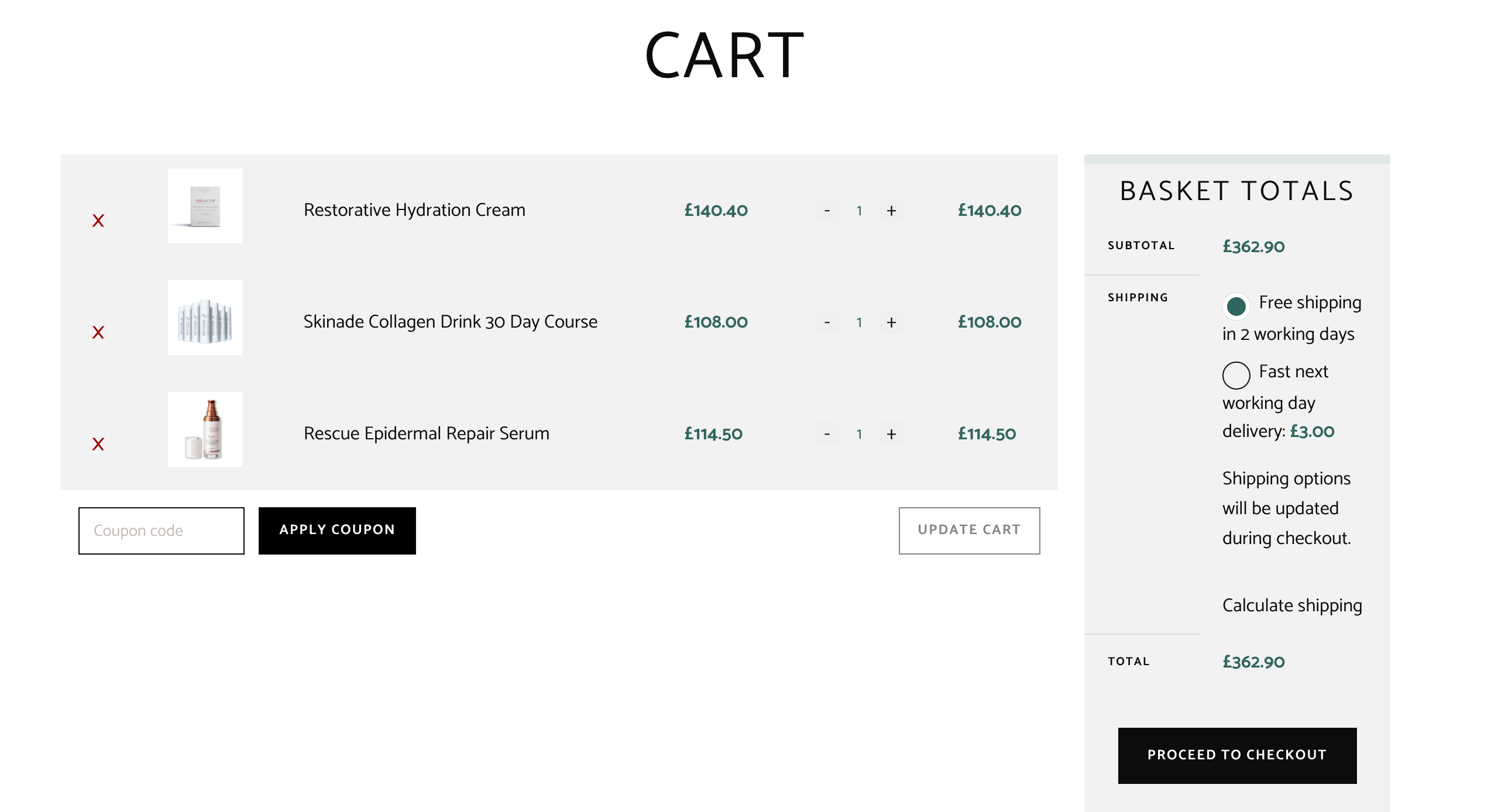Remove Skinade Collagen Drink from cart
The width and height of the screenshot is (1498, 812).
click(x=98, y=332)
